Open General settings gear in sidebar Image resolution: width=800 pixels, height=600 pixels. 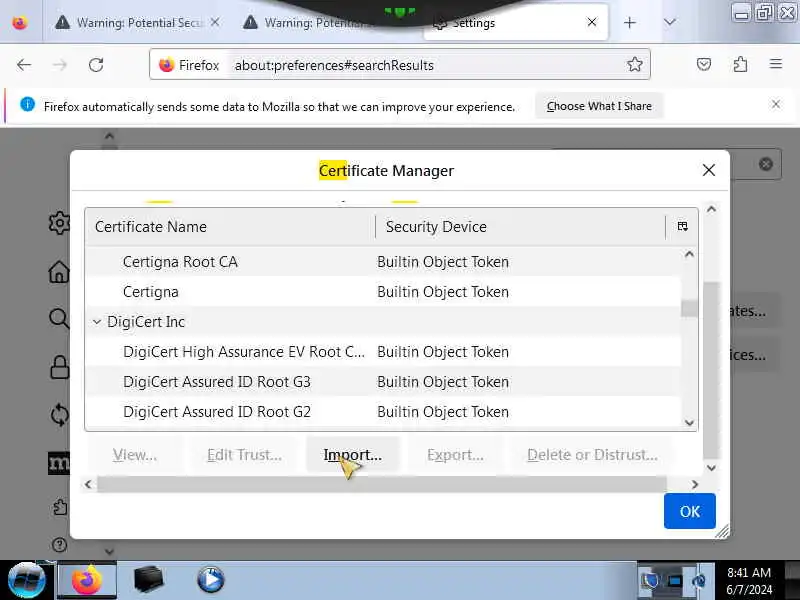(x=60, y=223)
